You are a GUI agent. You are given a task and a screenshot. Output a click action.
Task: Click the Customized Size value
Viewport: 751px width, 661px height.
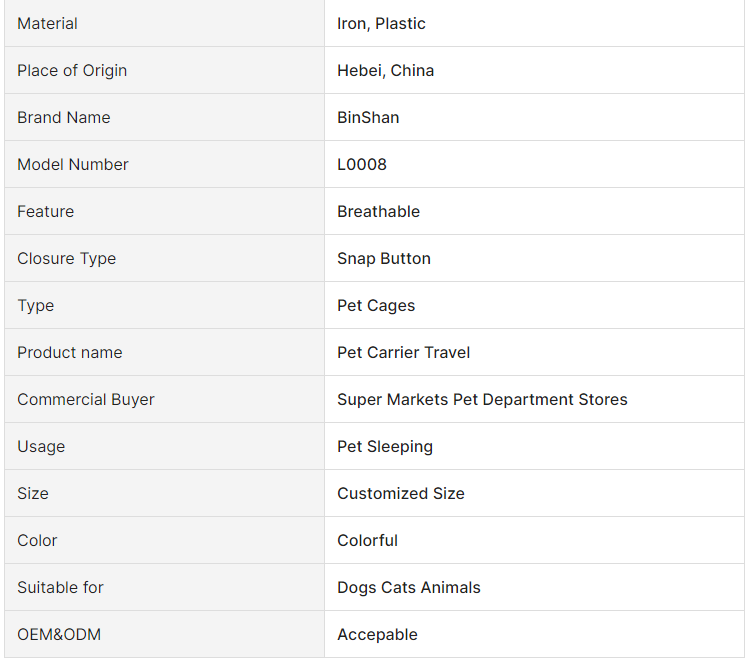click(x=401, y=493)
